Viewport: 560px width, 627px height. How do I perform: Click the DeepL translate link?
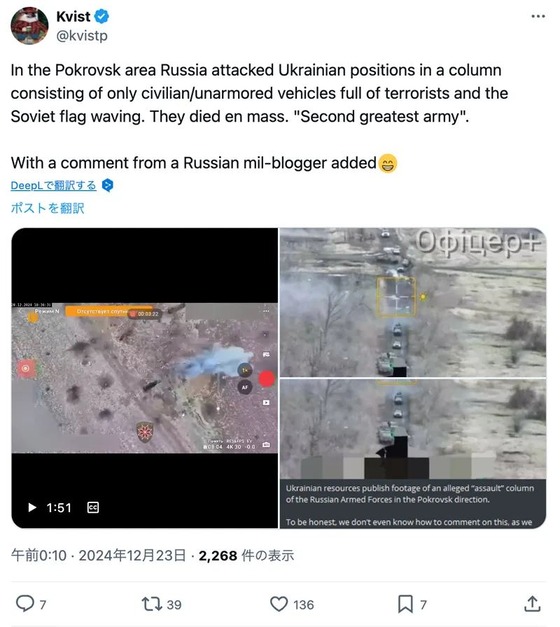pos(54,186)
